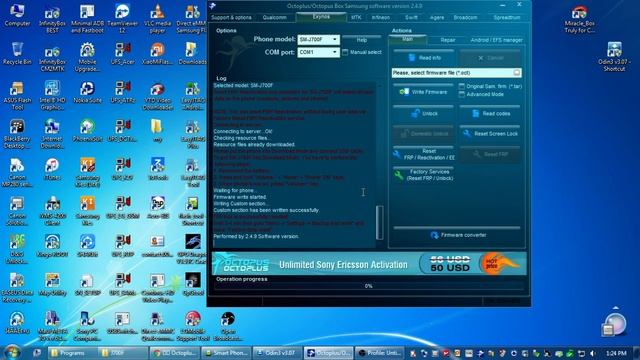Switch to Smart Phone taskbar window
Screen dimensions: 640x360
coord(227,353)
